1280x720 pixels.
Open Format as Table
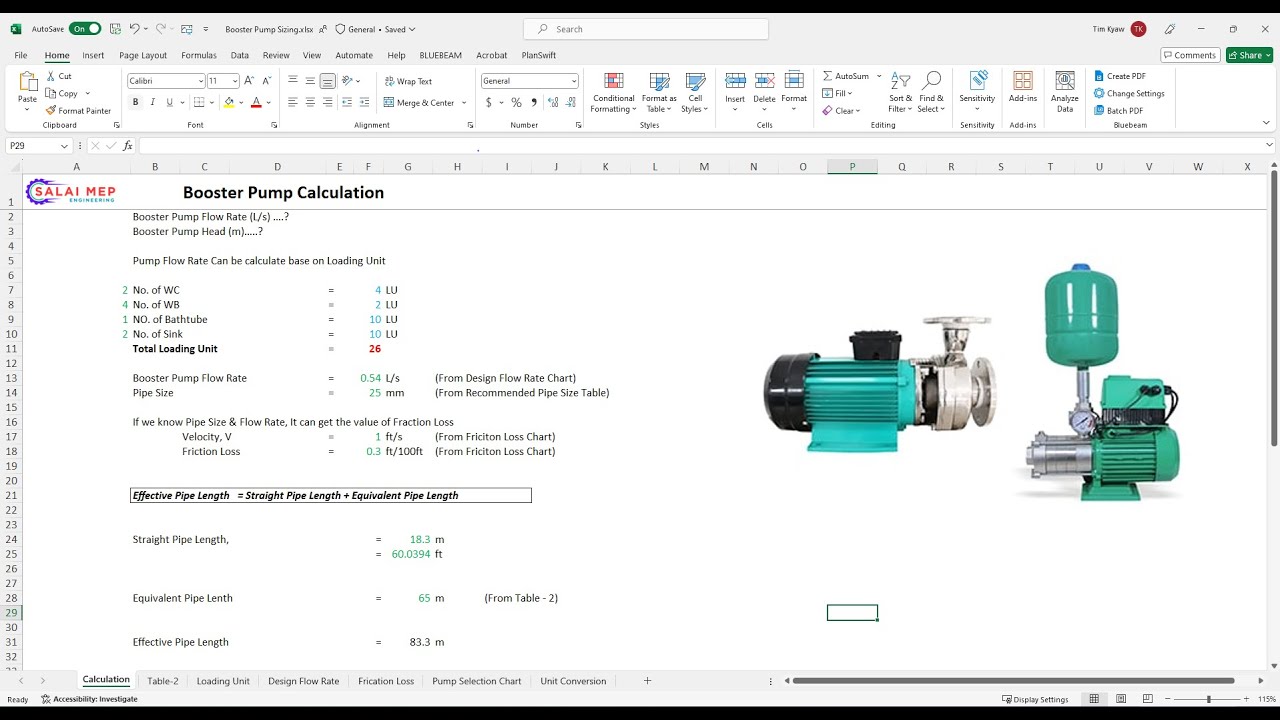click(659, 92)
